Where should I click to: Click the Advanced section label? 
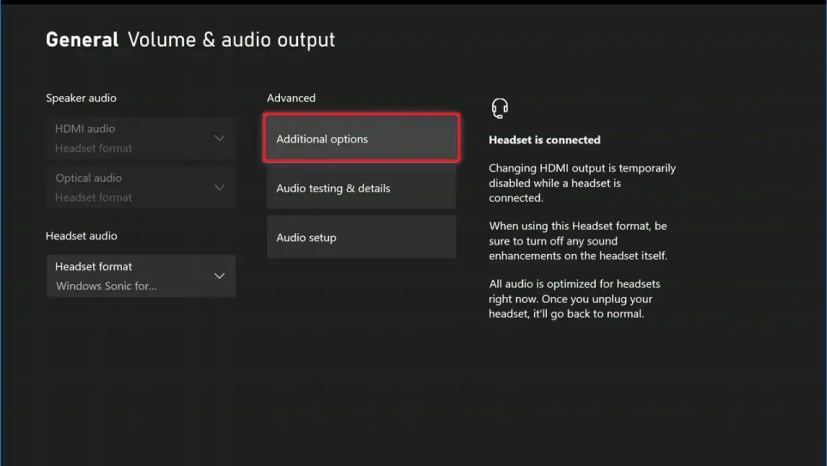click(x=291, y=98)
